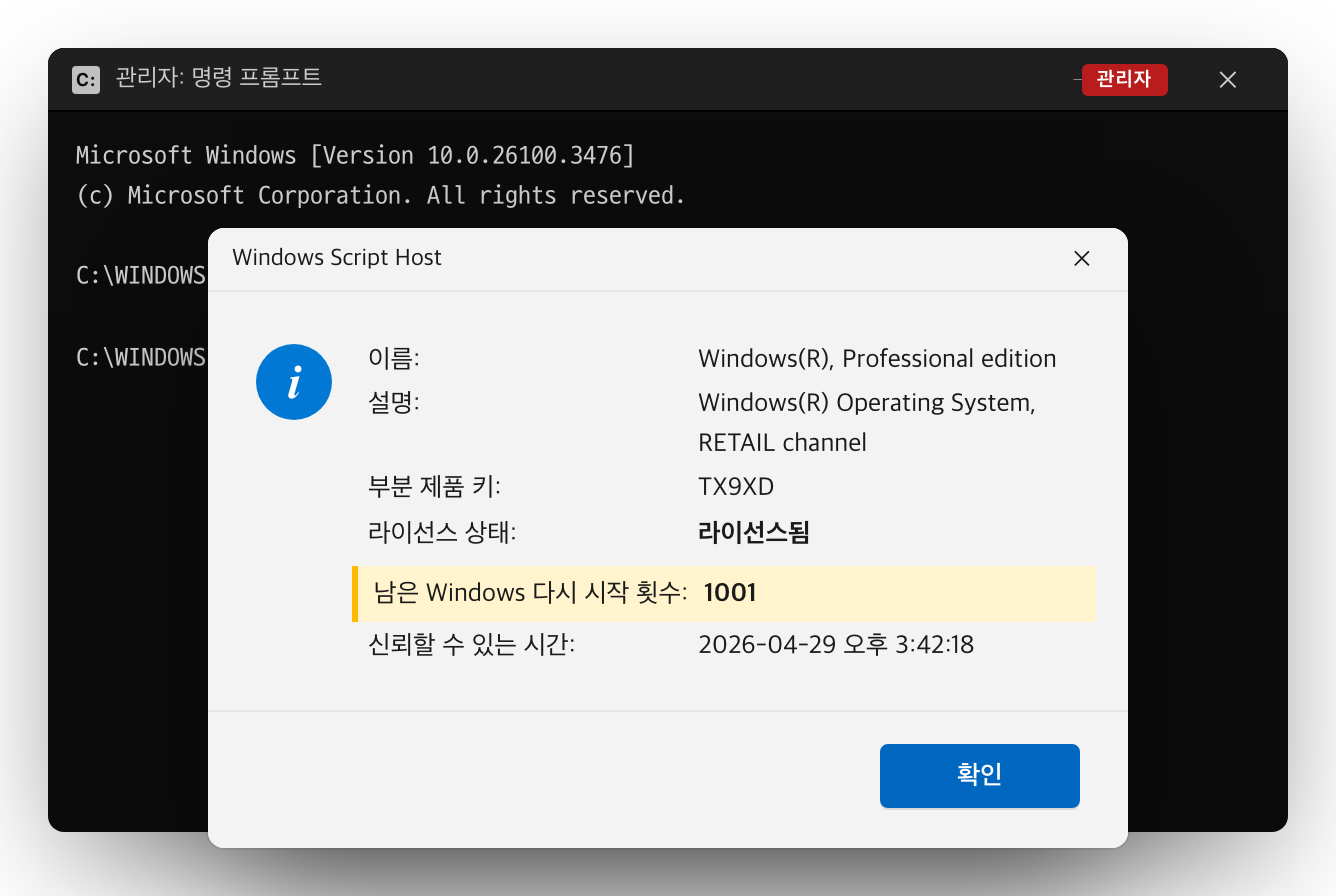Click 남은 Windows 다시 시작 횟수 label
Image resolution: width=1336 pixels, height=896 pixels.
[x=530, y=593]
